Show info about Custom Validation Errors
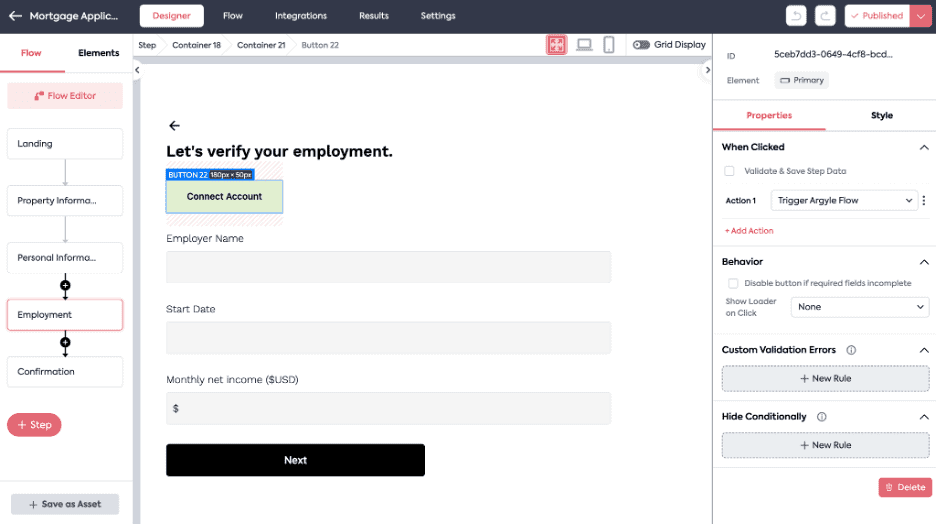936x524 pixels. [x=851, y=350]
